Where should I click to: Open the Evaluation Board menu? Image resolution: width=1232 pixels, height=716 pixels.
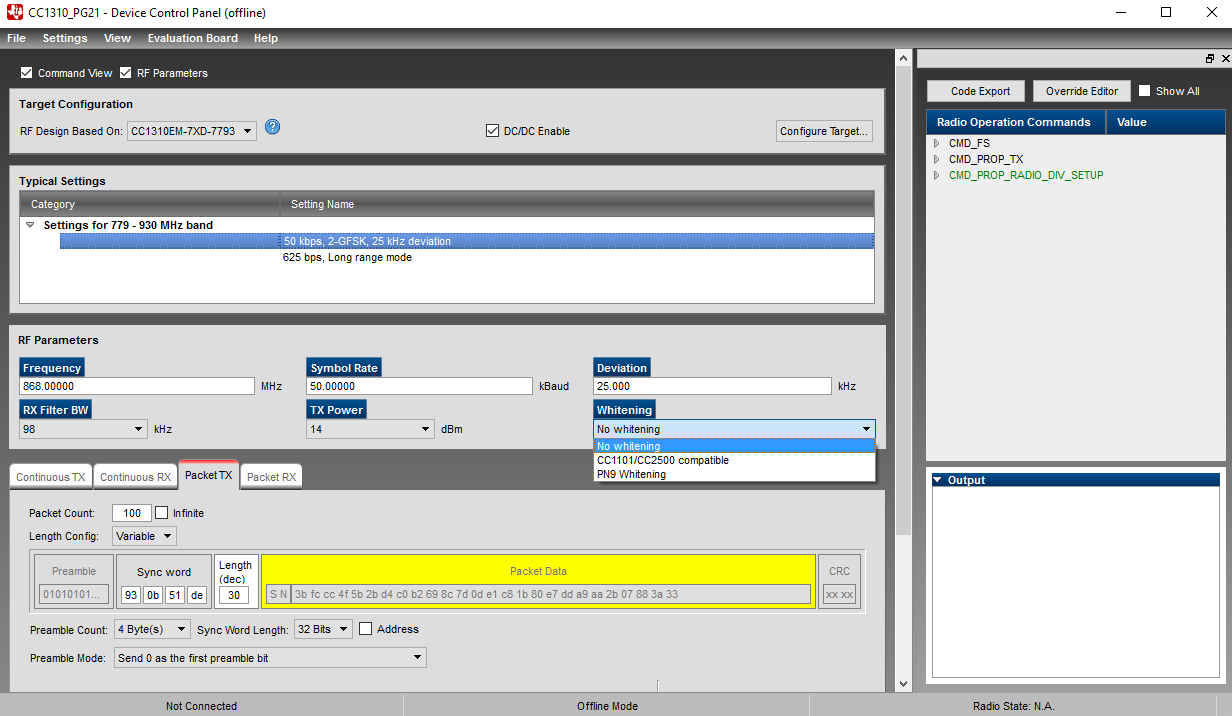point(193,38)
